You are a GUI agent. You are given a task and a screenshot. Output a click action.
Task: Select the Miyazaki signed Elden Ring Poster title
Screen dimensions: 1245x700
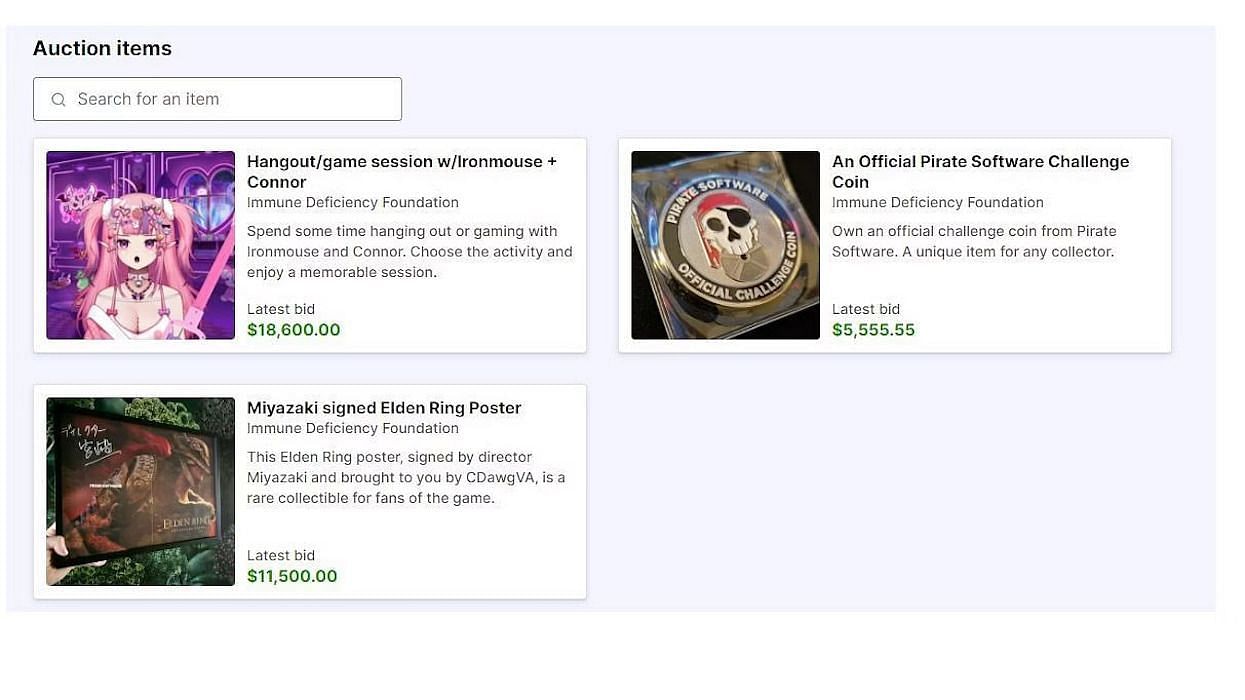coord(384,408)
